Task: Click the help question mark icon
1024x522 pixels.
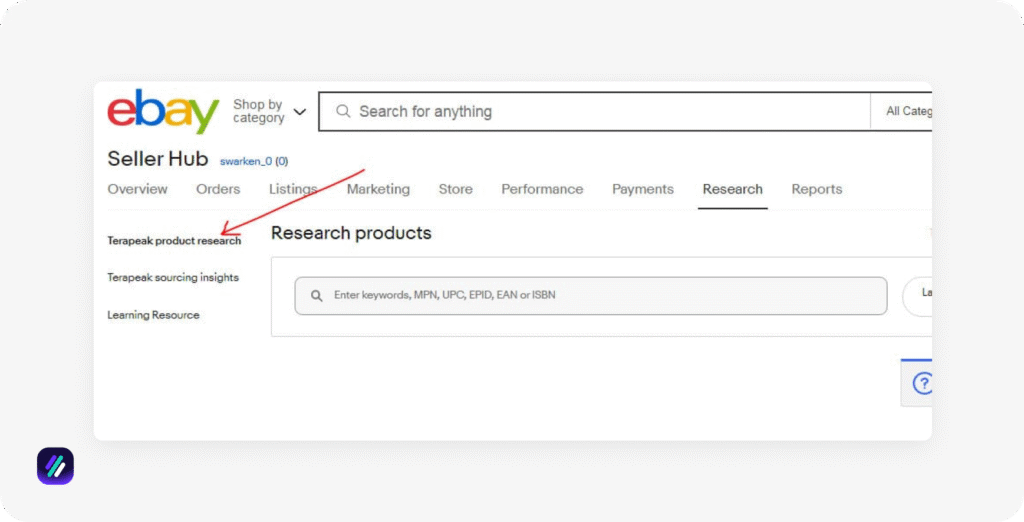Action: tap(922, 383)
